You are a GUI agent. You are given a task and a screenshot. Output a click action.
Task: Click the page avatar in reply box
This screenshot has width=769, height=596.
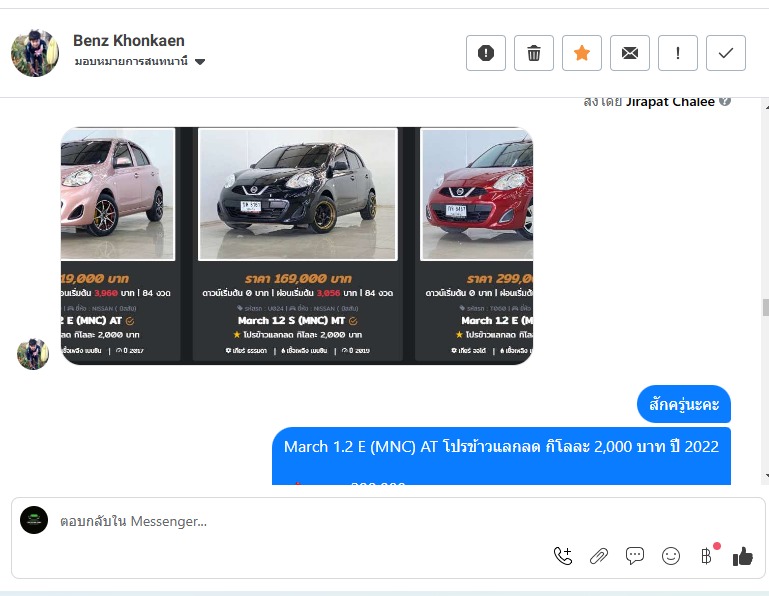(x=34, y=520)
